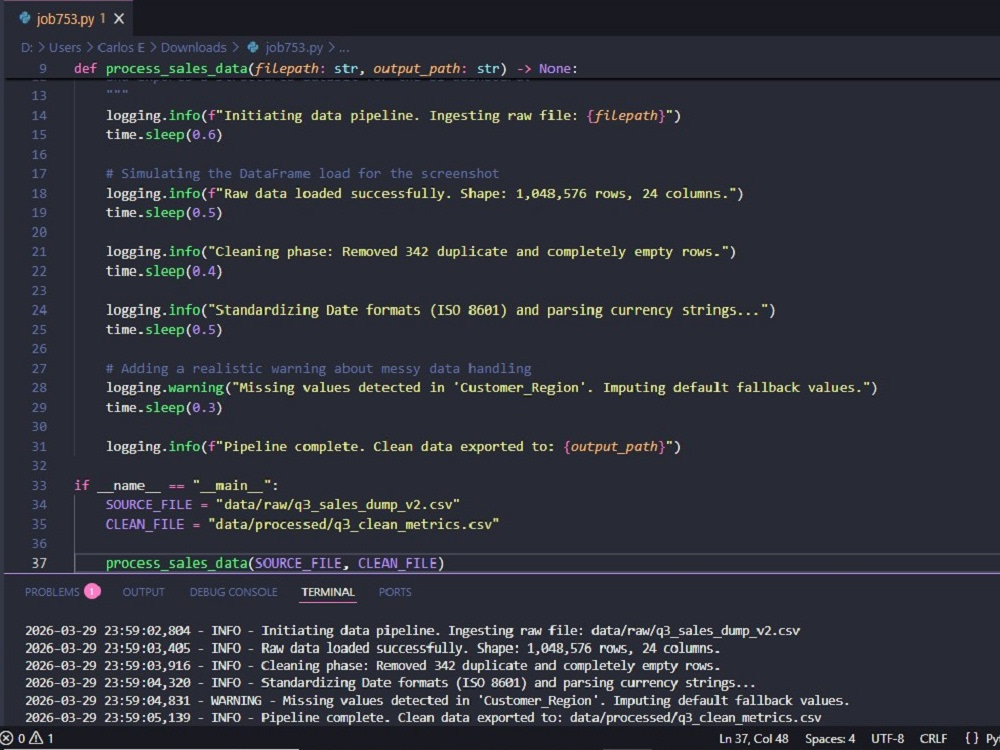1000x750 pixels.
Task: Click the if __name__ == "__main__" line
Action: coord(176,485)
